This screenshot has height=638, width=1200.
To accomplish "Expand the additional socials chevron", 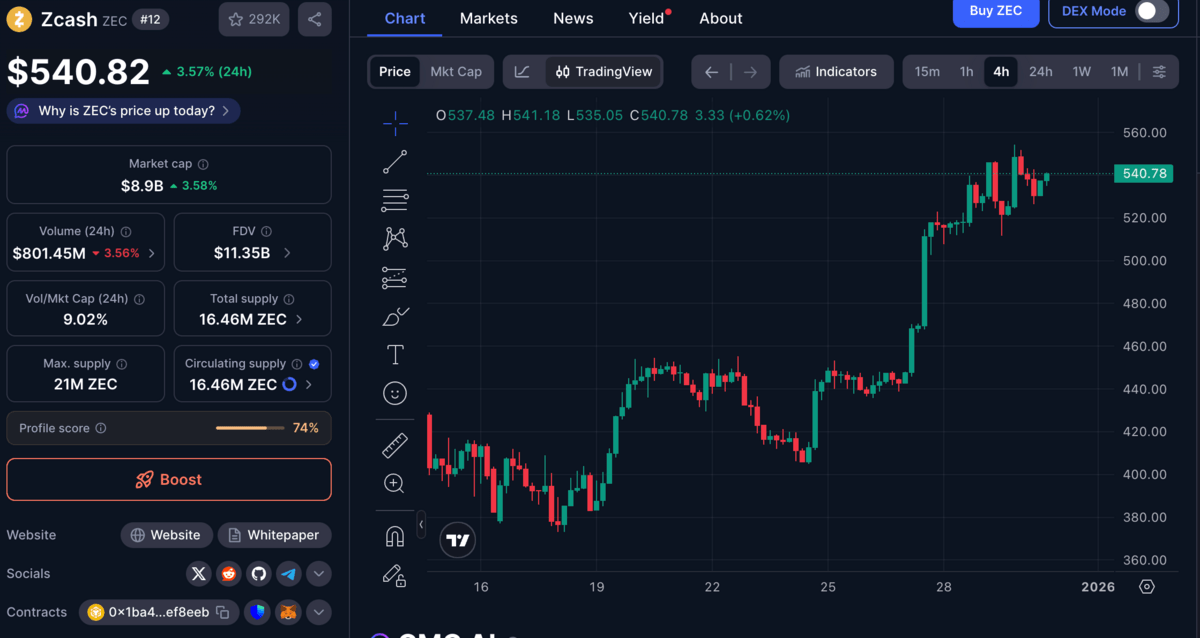I will (318, 574).
